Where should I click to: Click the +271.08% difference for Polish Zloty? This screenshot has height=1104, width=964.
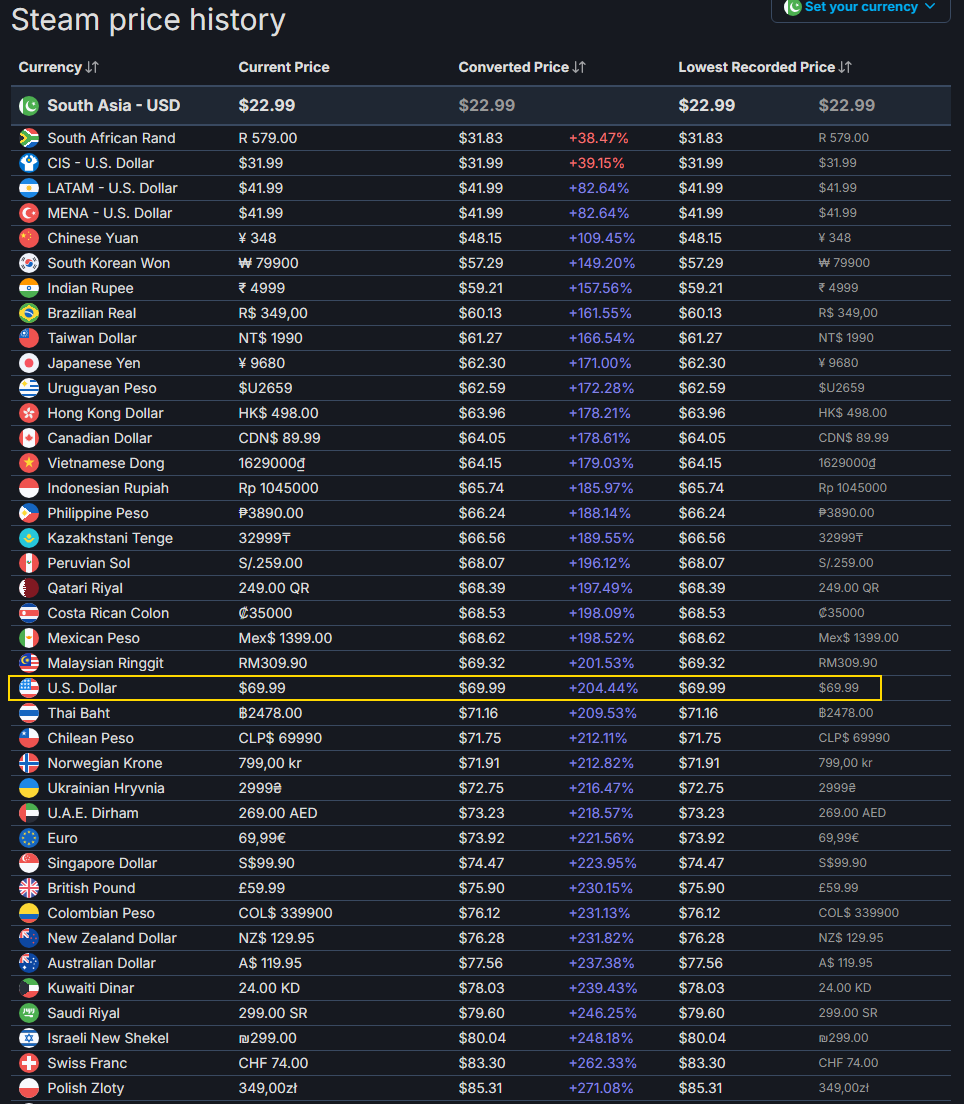pos(601,1088)
